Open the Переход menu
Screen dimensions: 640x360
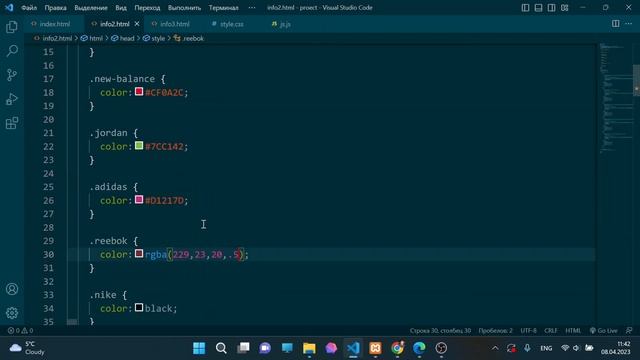click(x=147, y=8)
